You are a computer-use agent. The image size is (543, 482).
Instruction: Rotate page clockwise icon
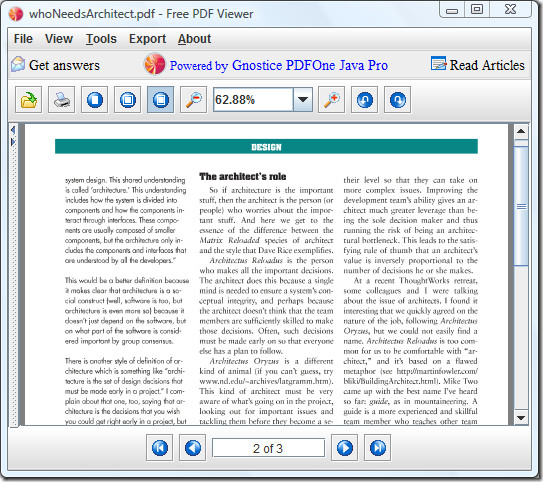click(x=398, y=100)
